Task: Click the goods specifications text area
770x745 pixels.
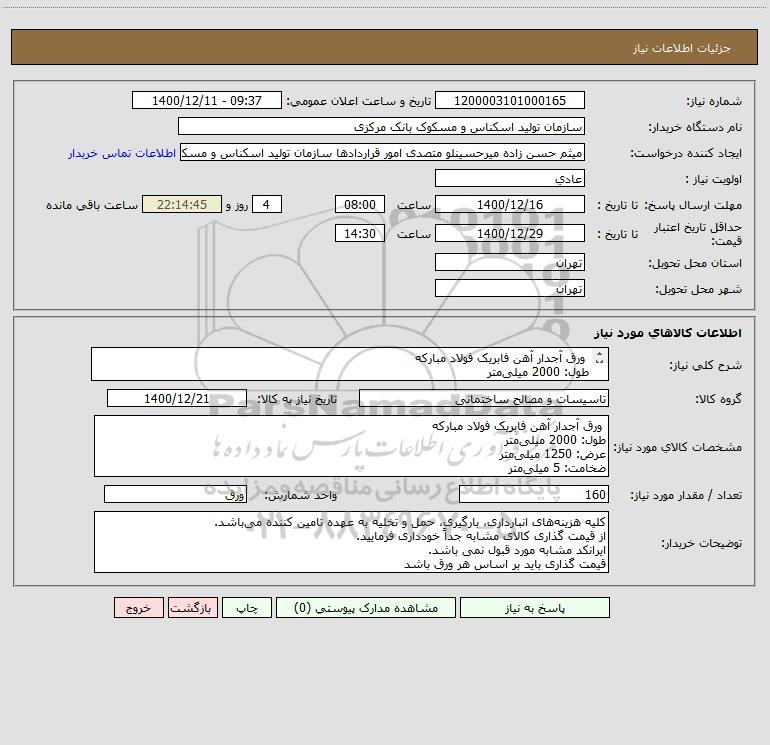Action: (351, 446)
